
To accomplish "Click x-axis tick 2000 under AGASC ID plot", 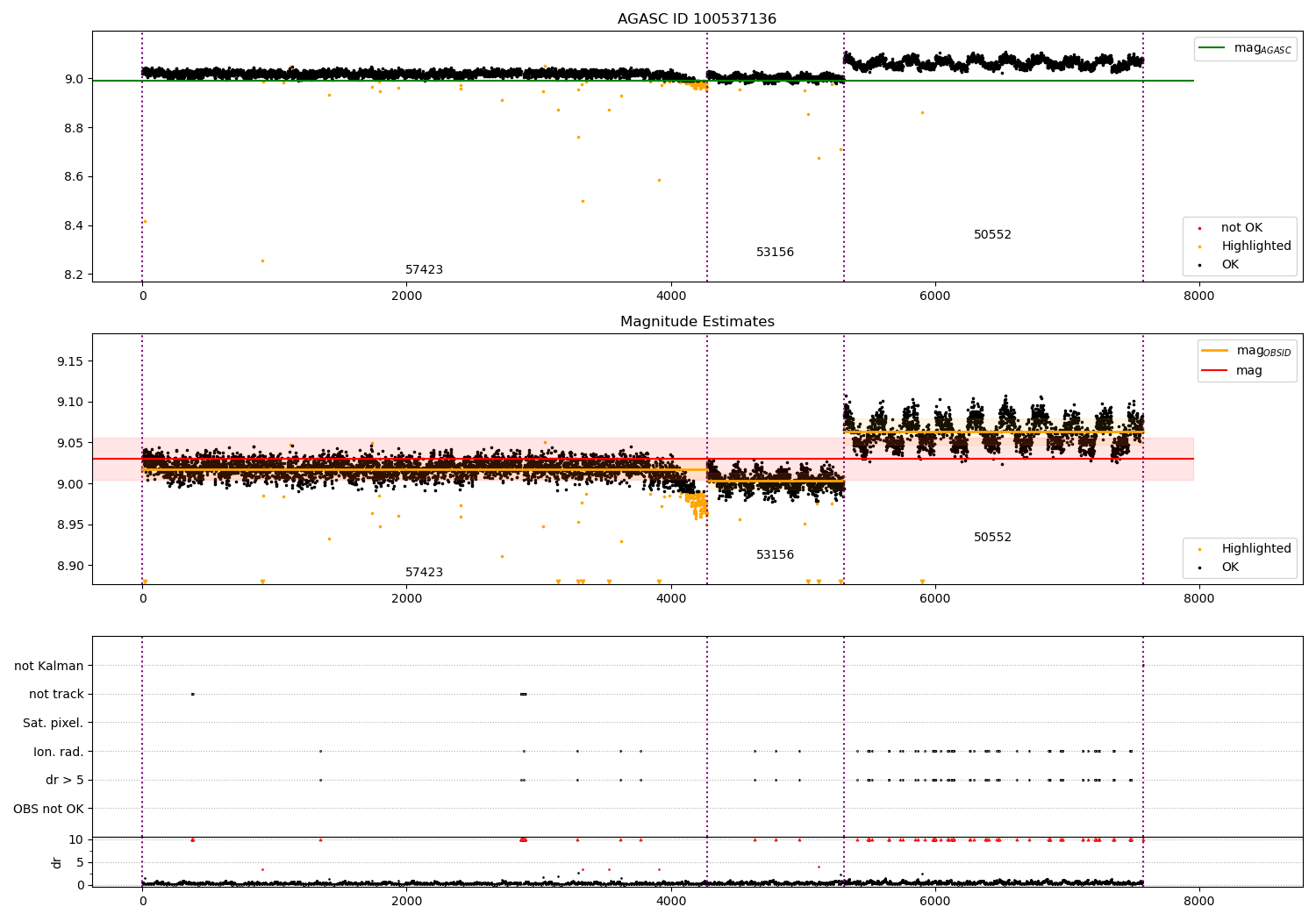I will (406, 296).
